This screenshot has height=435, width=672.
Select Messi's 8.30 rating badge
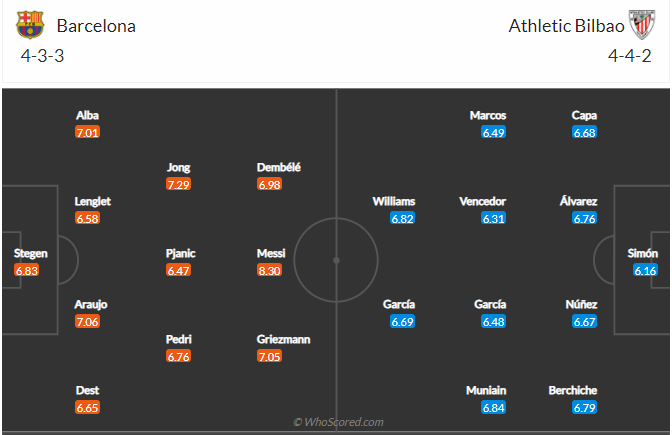pos(270,270)
